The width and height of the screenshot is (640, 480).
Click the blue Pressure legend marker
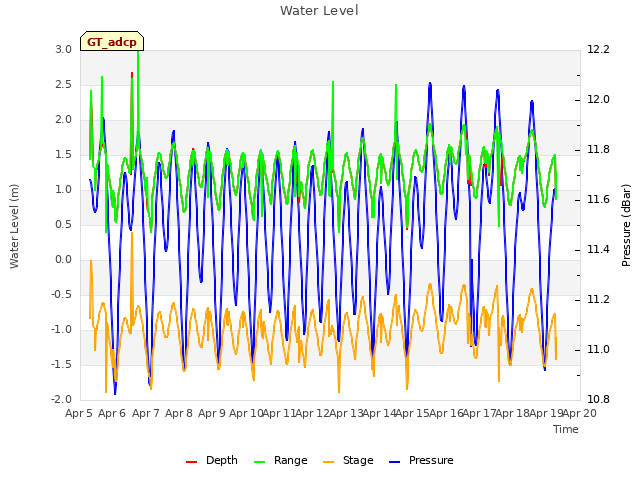coord(395,462)
